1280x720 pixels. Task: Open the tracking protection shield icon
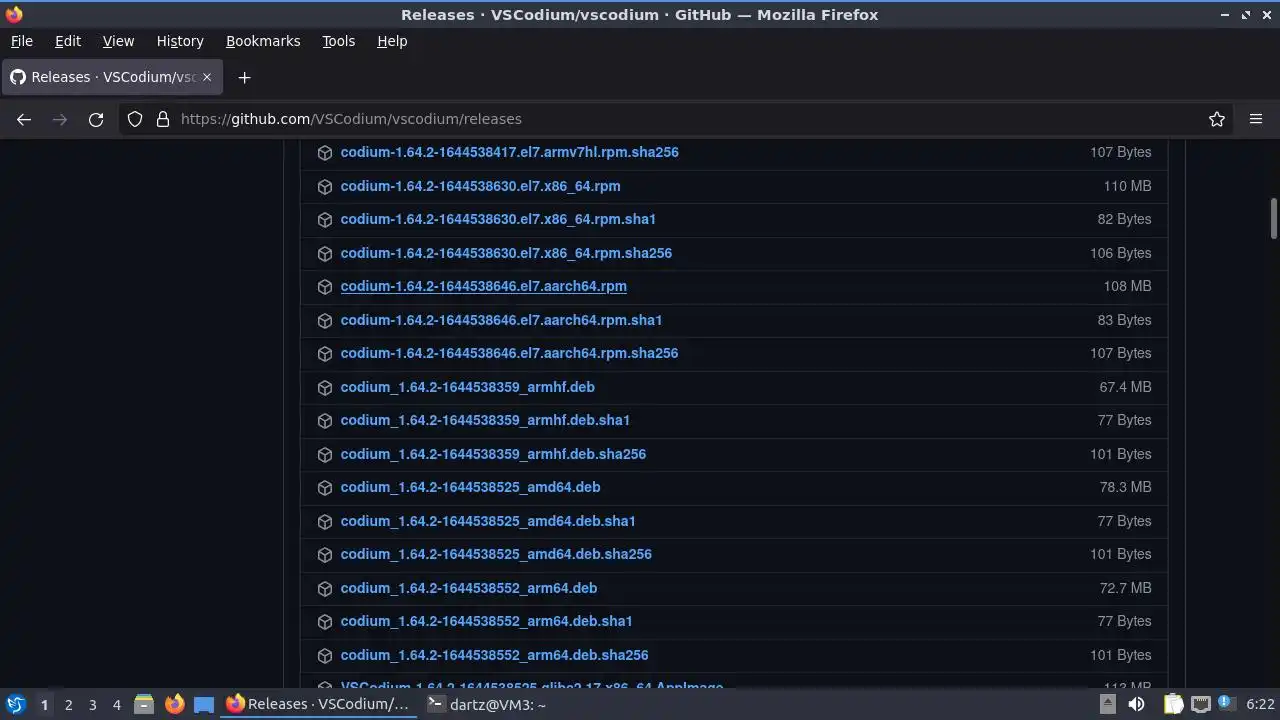[x=135, y=119]
